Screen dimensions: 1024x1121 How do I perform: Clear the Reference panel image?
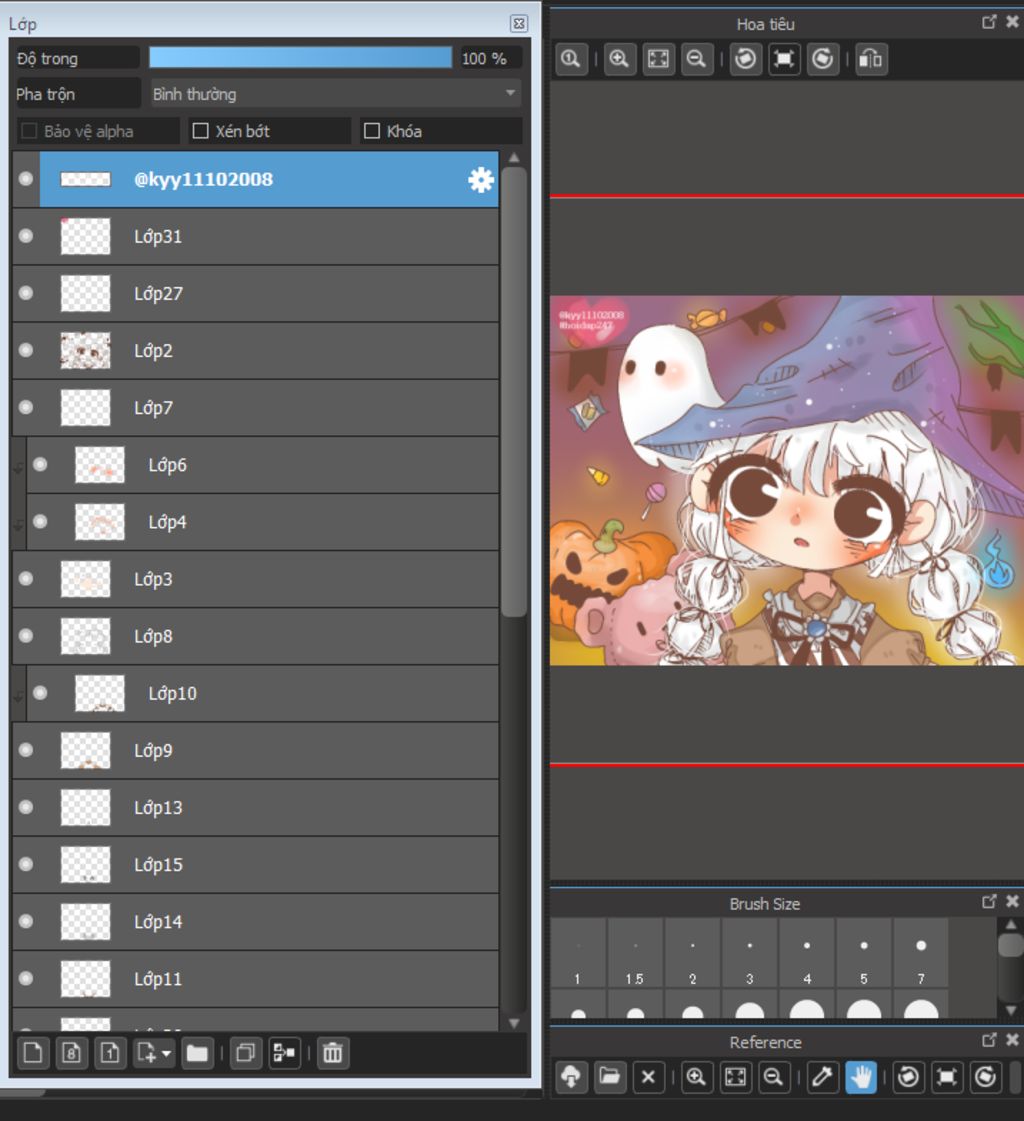pyautogui.click(x=649, y=1077)
